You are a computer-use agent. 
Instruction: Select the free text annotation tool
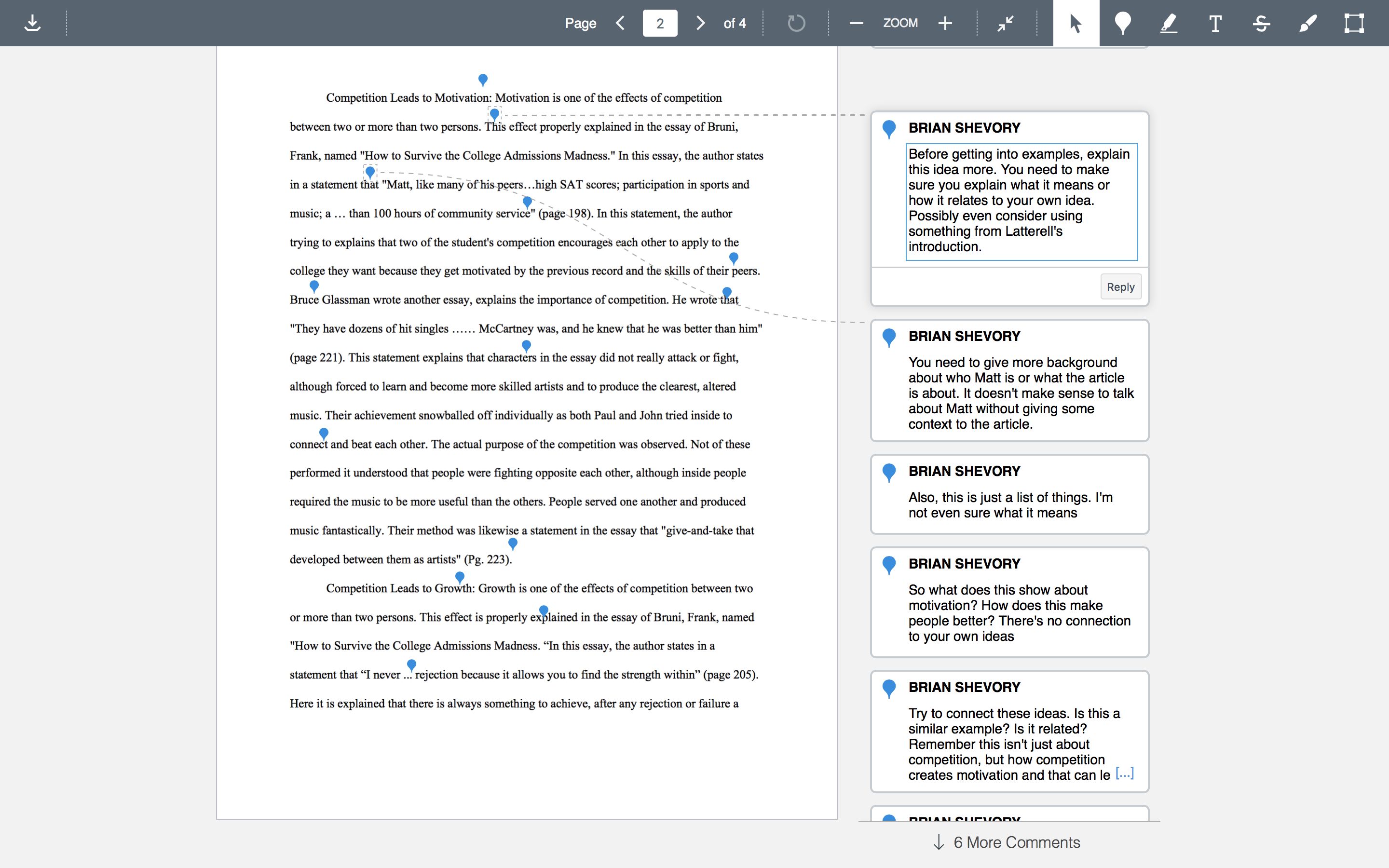(1215, 23)
